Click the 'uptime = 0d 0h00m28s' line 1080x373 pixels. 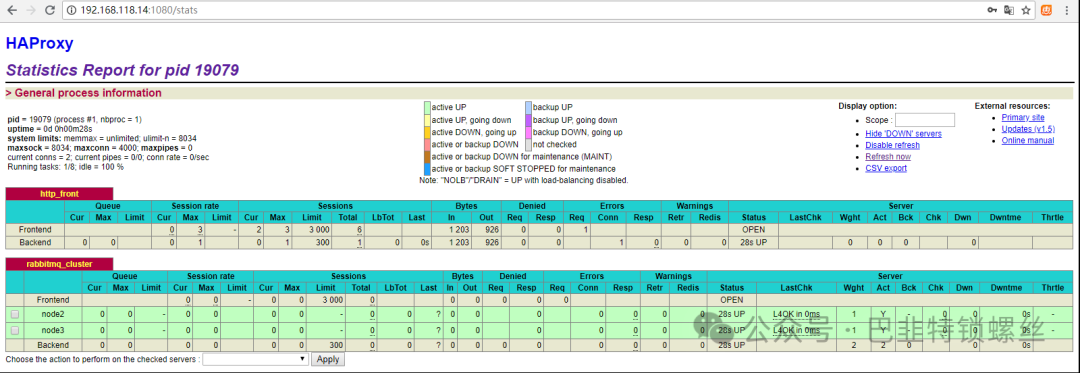[50, 129]
